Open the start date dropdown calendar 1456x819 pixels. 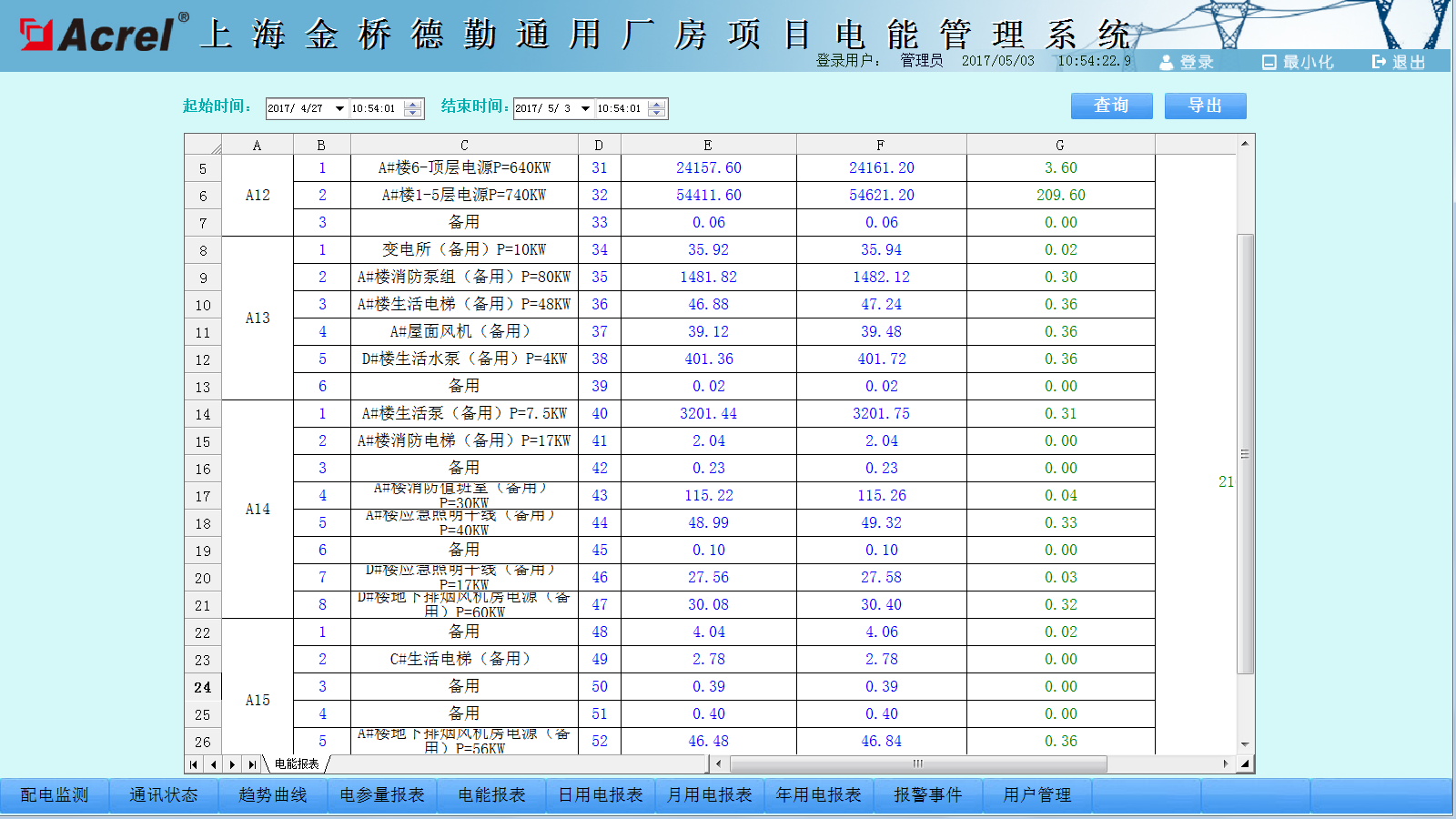339,108
